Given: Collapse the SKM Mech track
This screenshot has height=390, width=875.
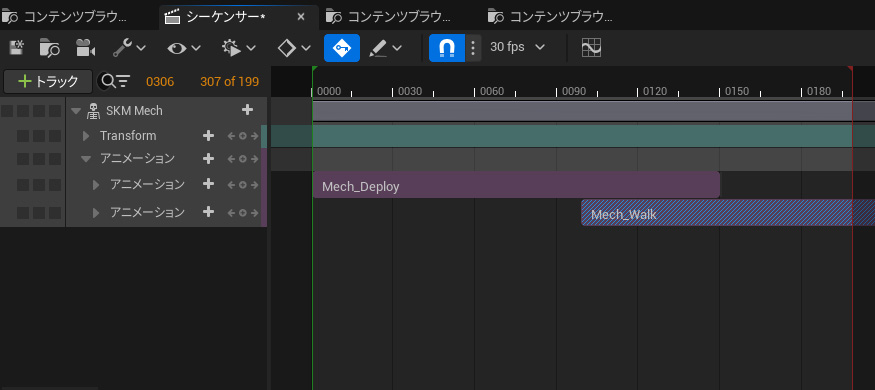Looking at the screenshot, I should (76, 111).
